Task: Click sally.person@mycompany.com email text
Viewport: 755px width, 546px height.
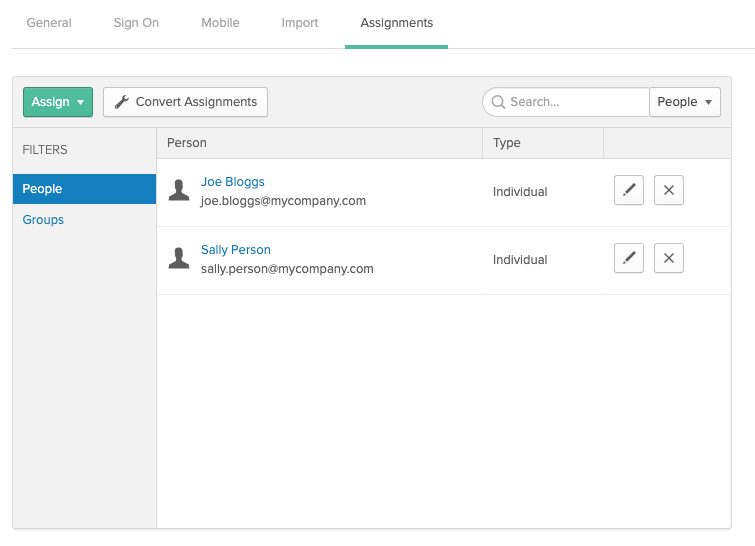Action: click(x=287, y=269)
